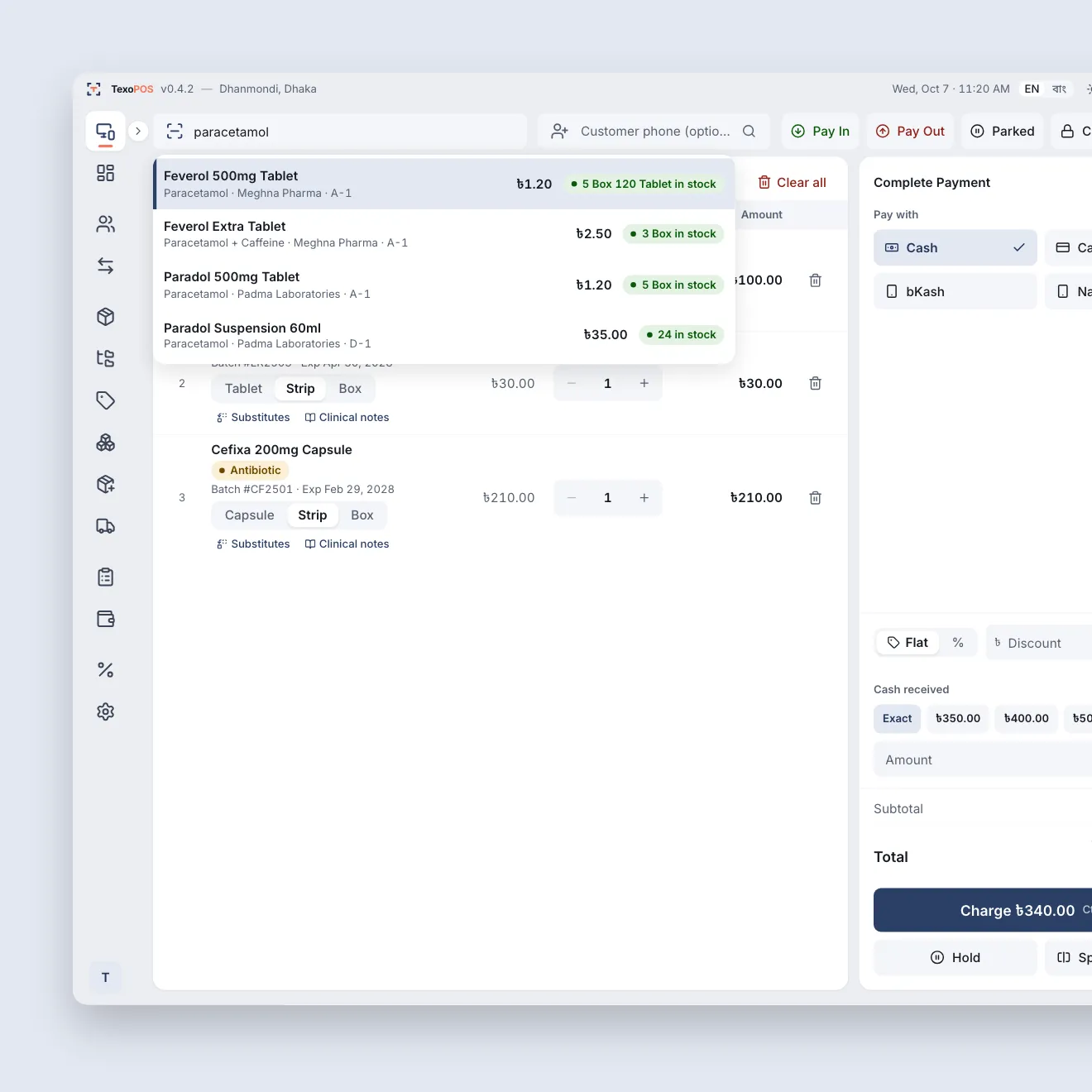This screenshot has width=1092, height=1092.
Task: Open the dashboard grid icon in sidebar
Action: (105, 173)
